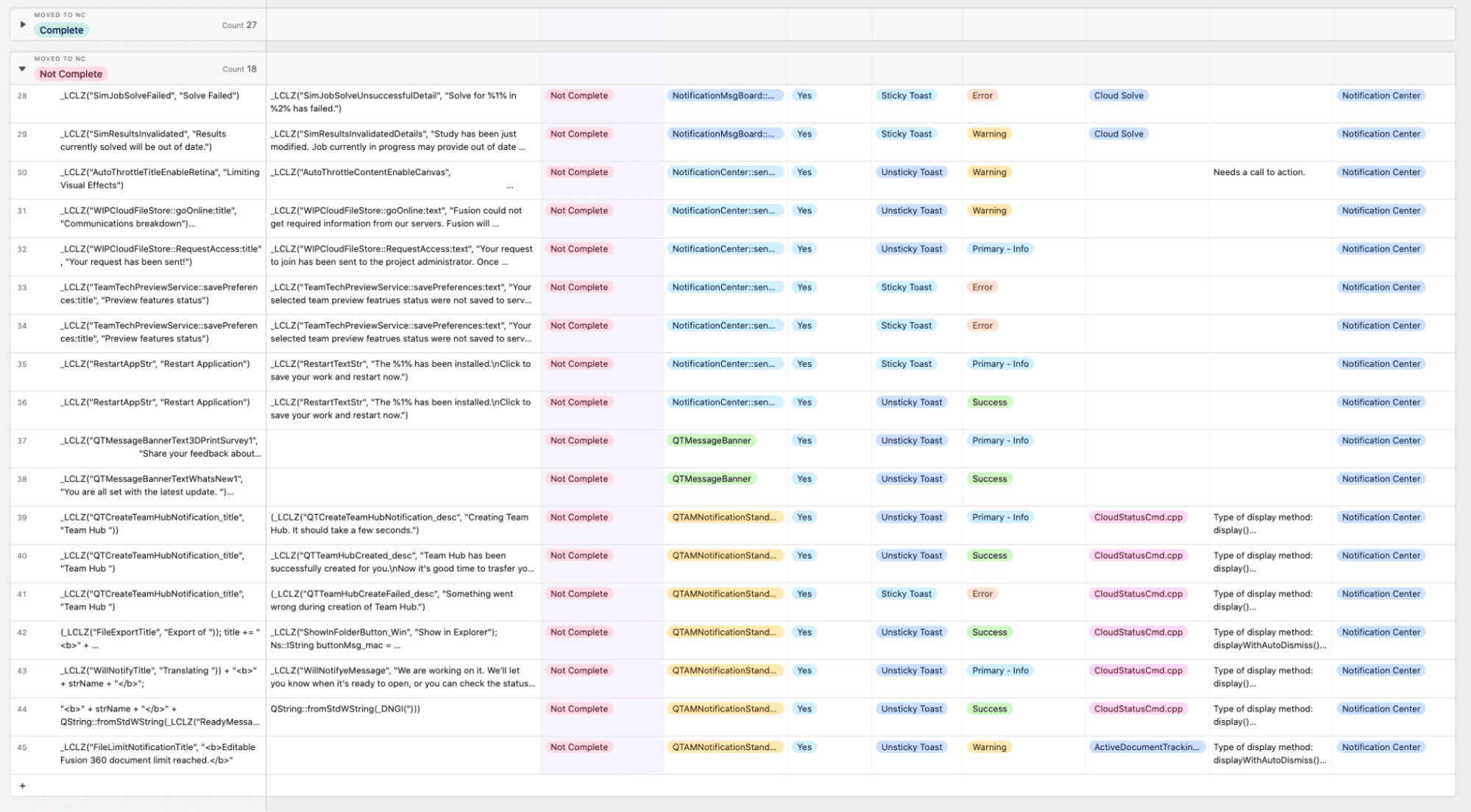Click the cell reading Needs a call to action

click(x=1259, y=171)
